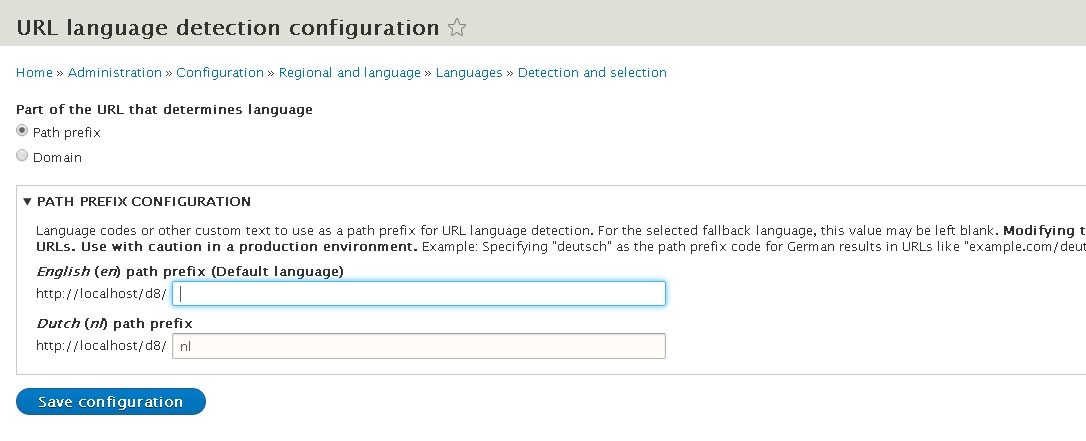Select the Domain radio button
1086x441 pixels.
point(22,156)
